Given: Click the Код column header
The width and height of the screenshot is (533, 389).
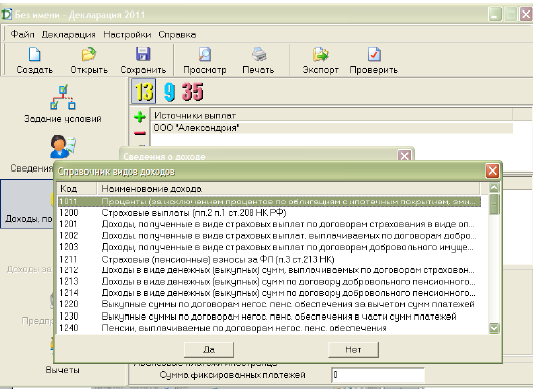Looking at the screenshot, I should pyautogui.click(x=77, y=188).
